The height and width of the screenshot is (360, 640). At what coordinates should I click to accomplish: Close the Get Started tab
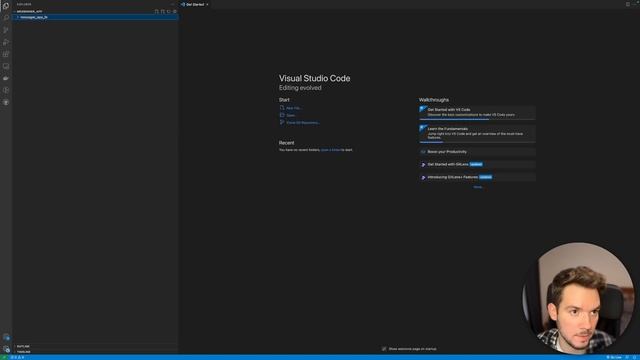coord(207,4)
